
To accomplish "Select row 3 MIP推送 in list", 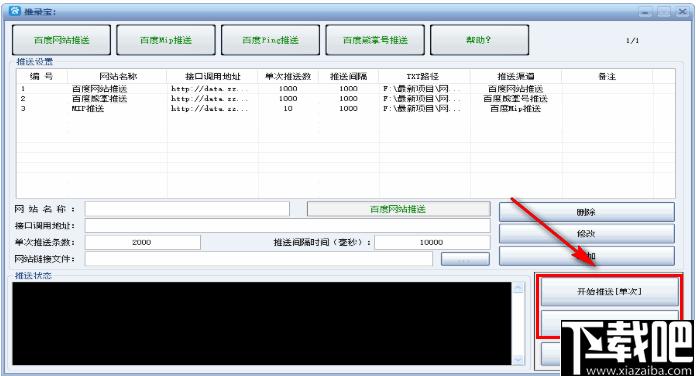I will click(345, 108).
